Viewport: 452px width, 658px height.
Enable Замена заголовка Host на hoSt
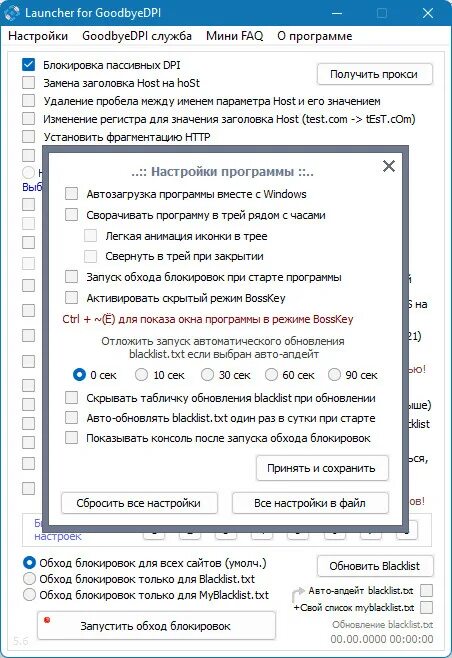click(x=29, y=83)
